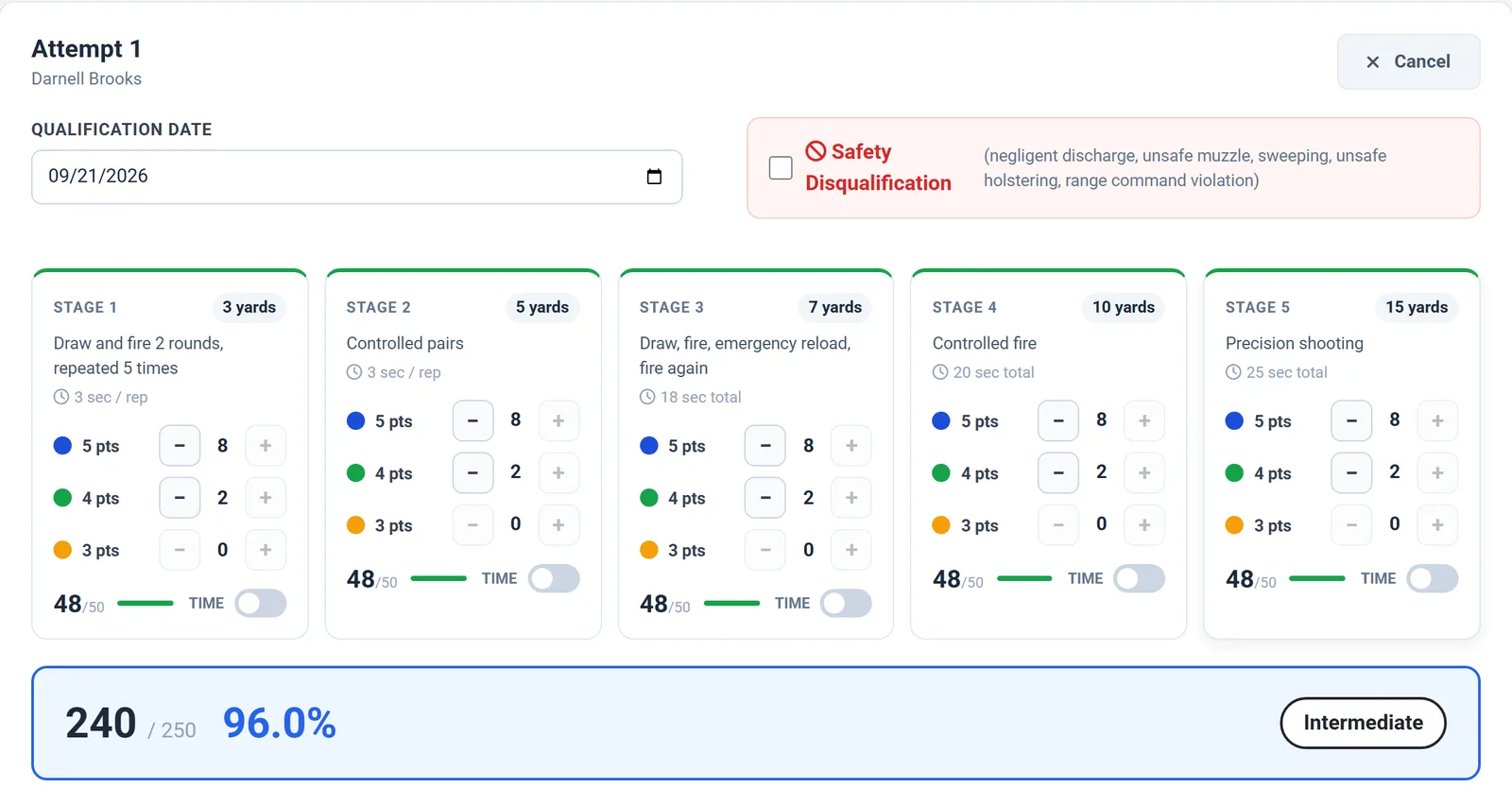Viewport: 1512px width, 805px height.
Task: Click the Intermediate rating badge
Action: [x=1363, y=723]
